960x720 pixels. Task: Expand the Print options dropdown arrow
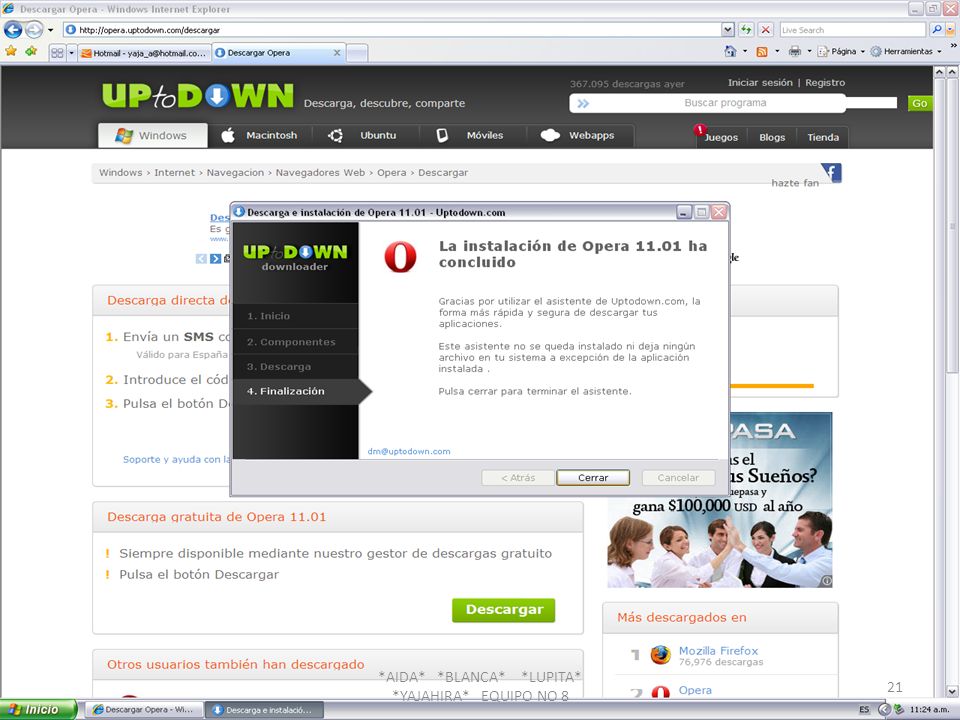click(809, 51)
